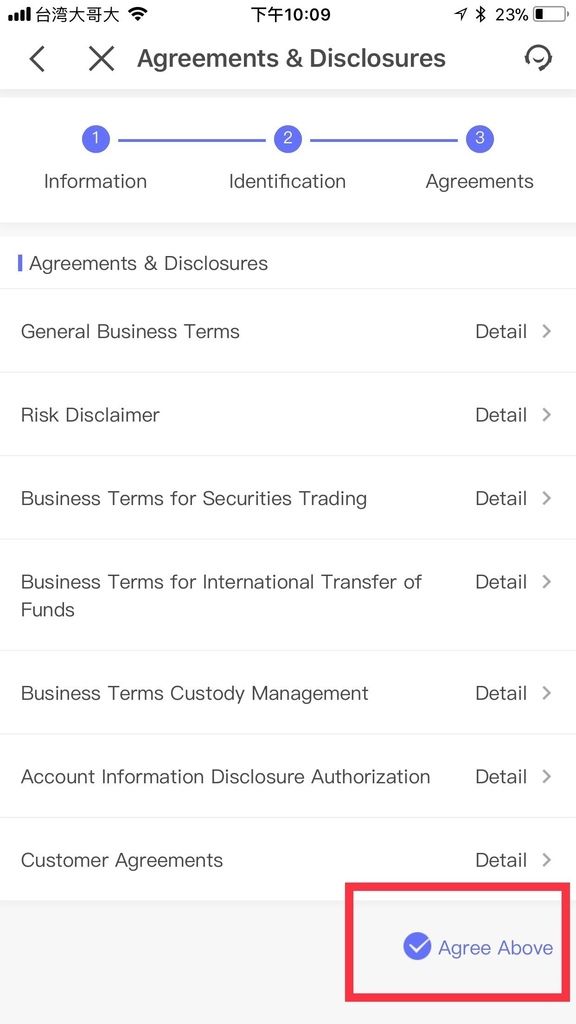
Task: Select Business Terms for International Transfer row
Action: [288, 595]
